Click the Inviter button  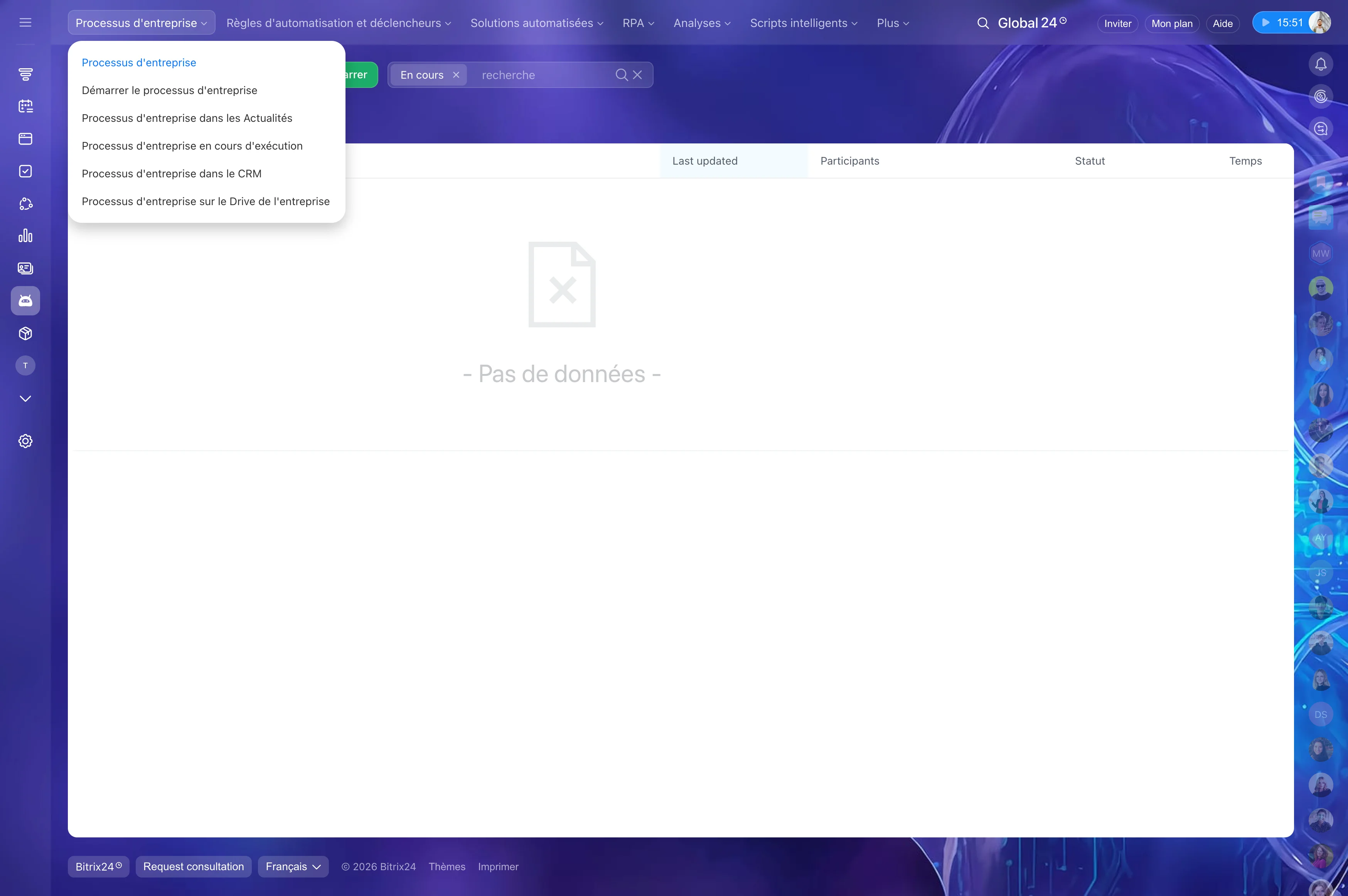point(1118,24)
